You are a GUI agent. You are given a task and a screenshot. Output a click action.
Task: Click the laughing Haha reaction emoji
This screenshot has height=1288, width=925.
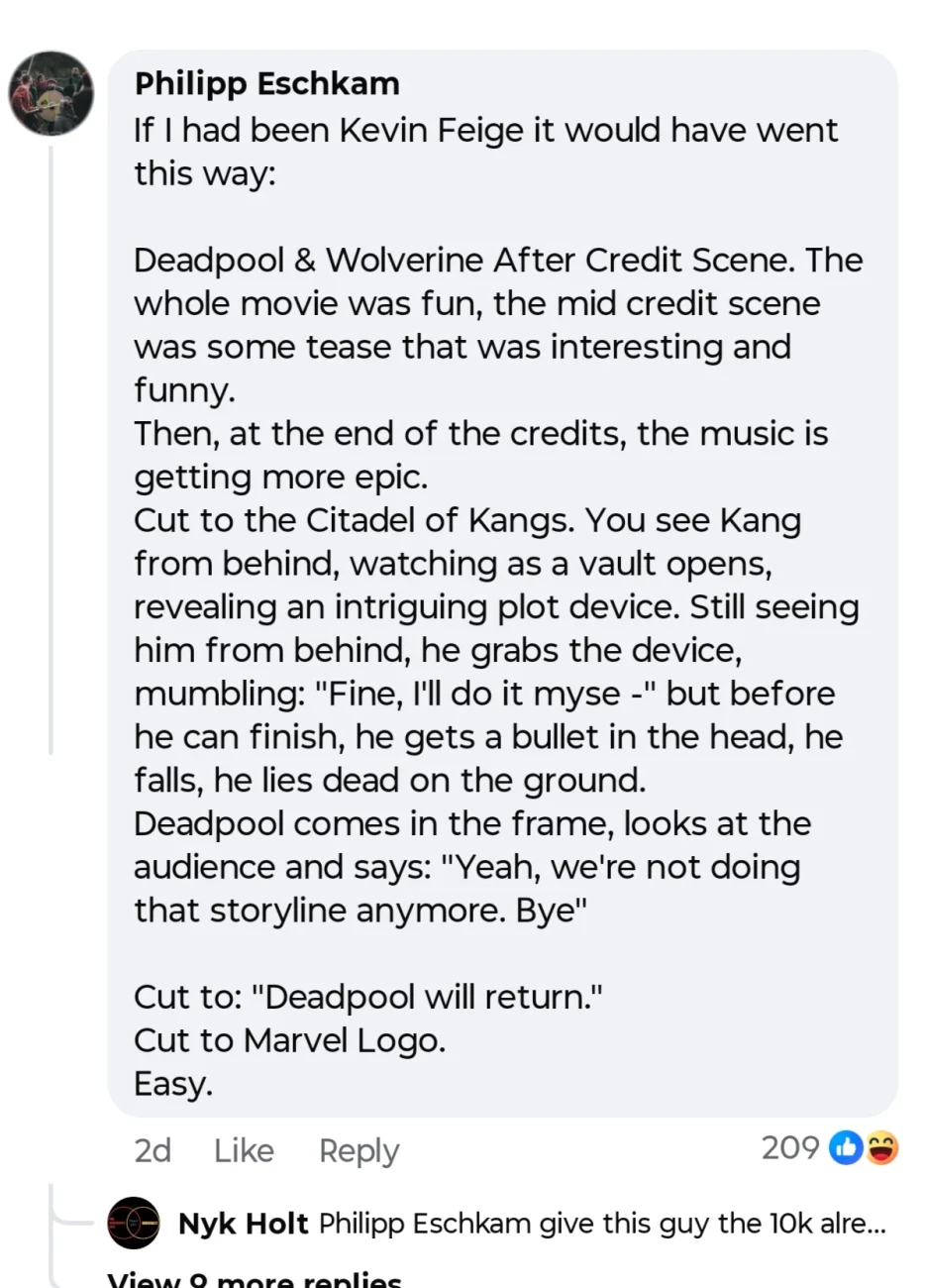pos(880,1147)
